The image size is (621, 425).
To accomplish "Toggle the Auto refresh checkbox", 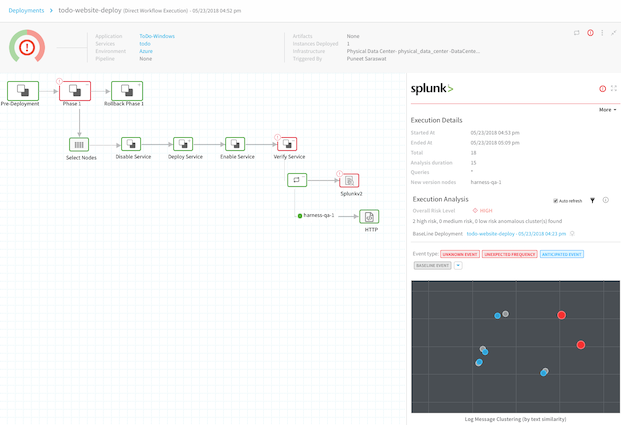I will [555, 201].
